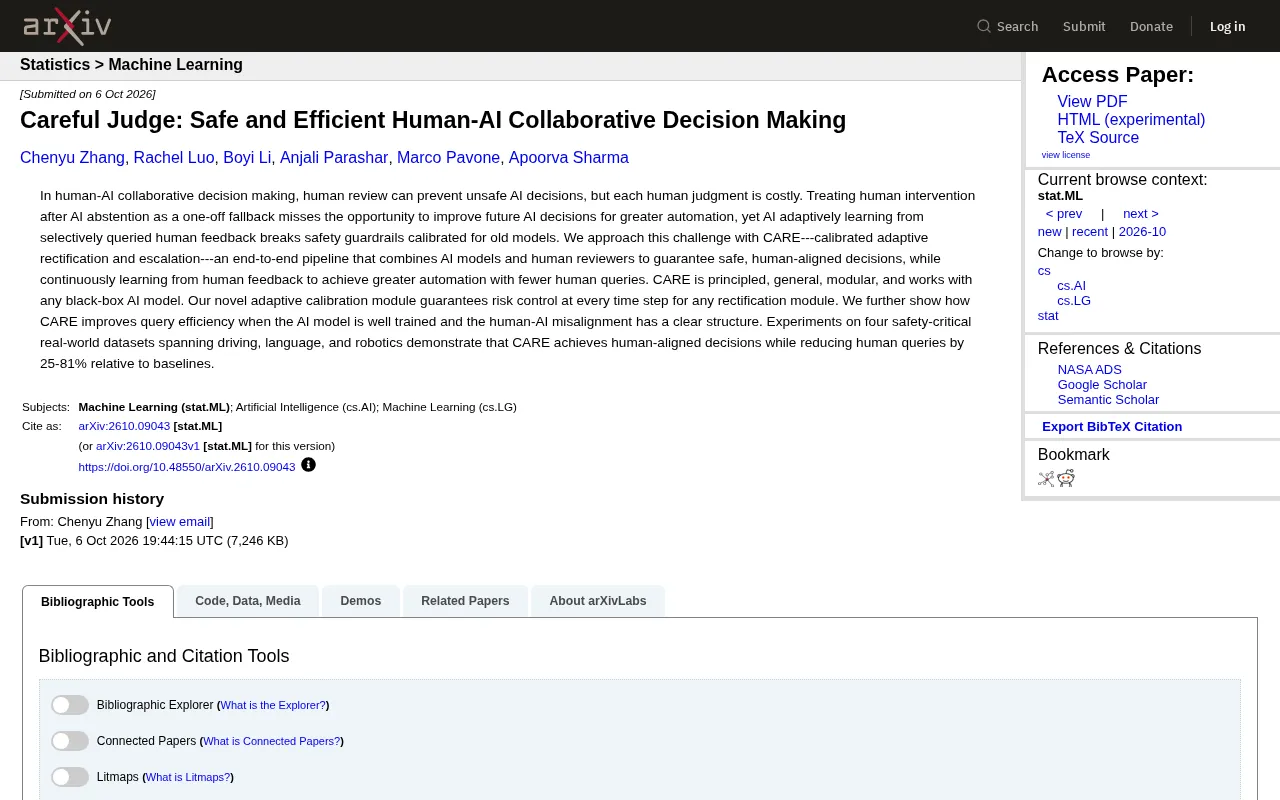Enable the Bibliographic Explorer toggle
The image size is (1280, 800).
pyautogui.click(x=70, y=705)
